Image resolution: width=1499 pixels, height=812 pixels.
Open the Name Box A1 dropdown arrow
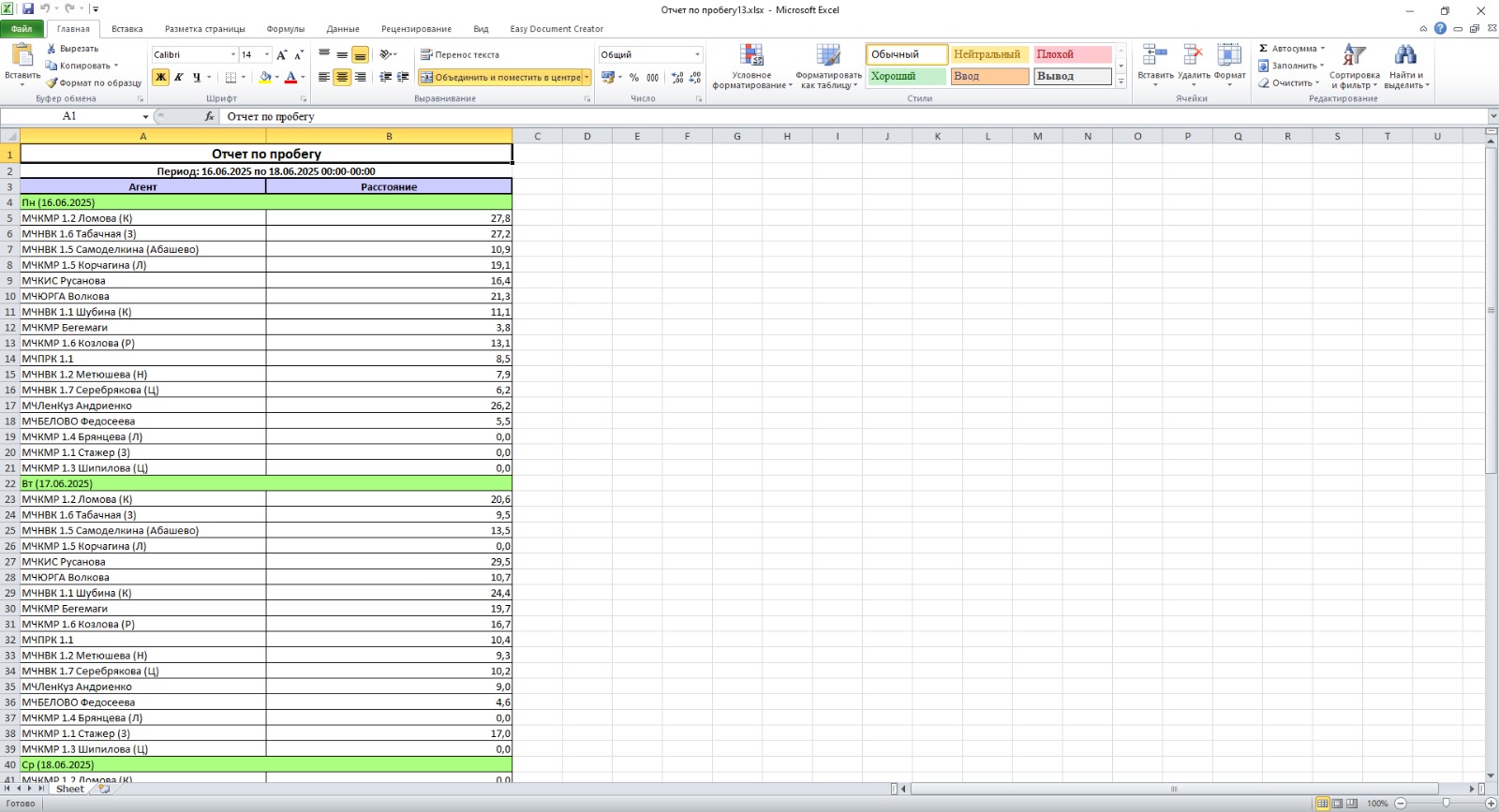coord(145,116)
